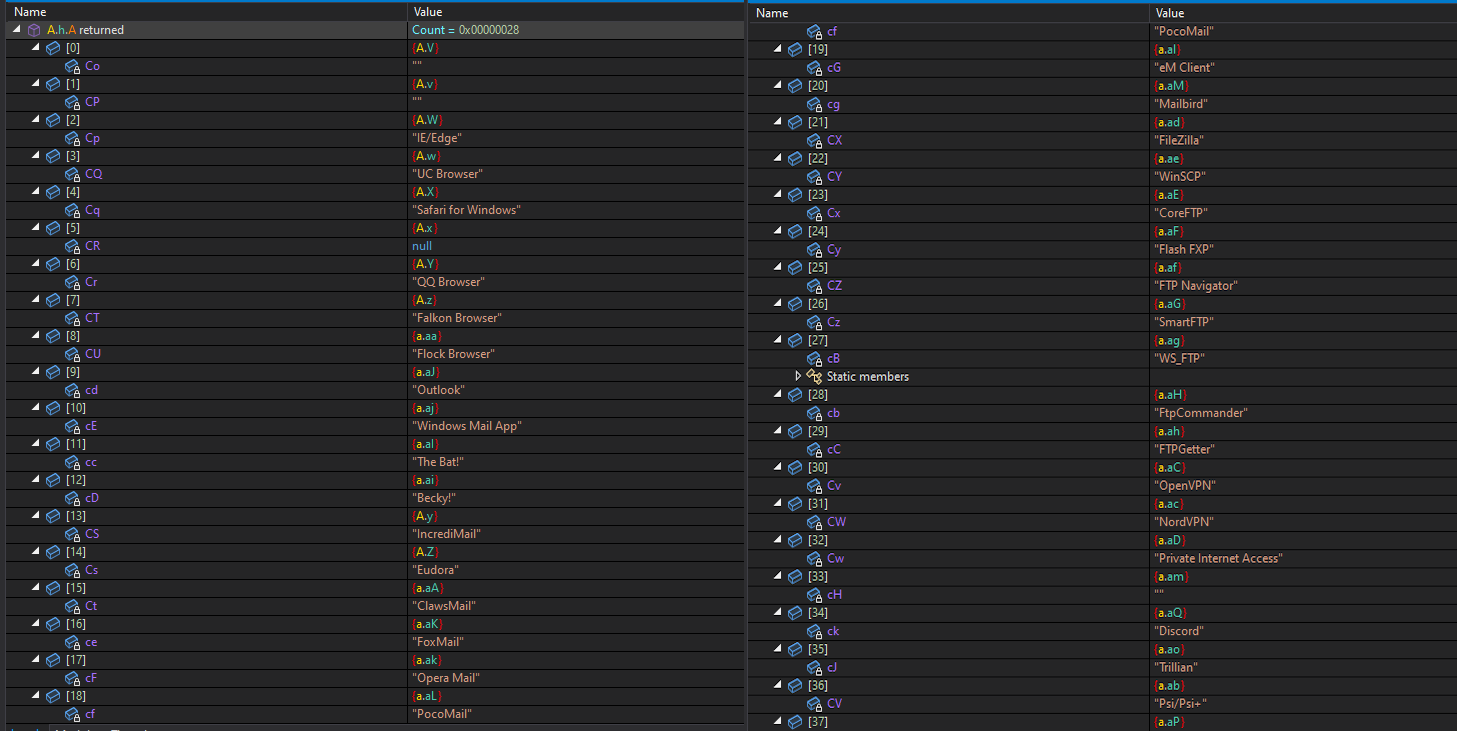This screenshot has height=731, width=1457.
Task: Click the cube icon beside A.h.A returned
Action: [34, 30]
